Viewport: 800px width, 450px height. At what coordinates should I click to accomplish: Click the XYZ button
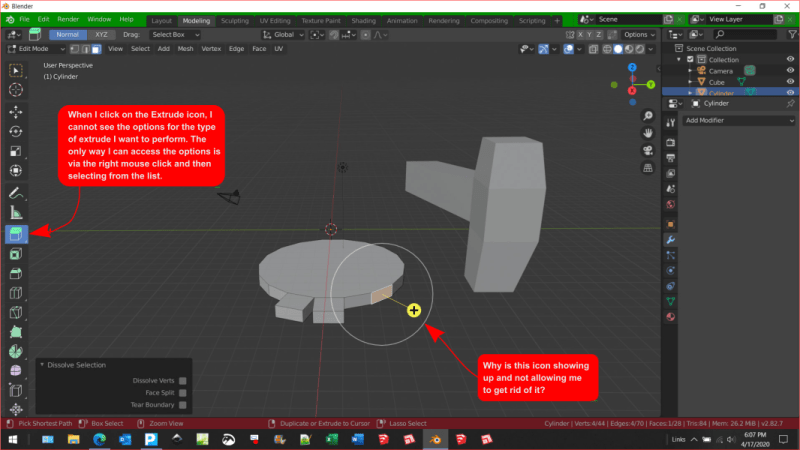pyautogui.click(x=101, y=35)
